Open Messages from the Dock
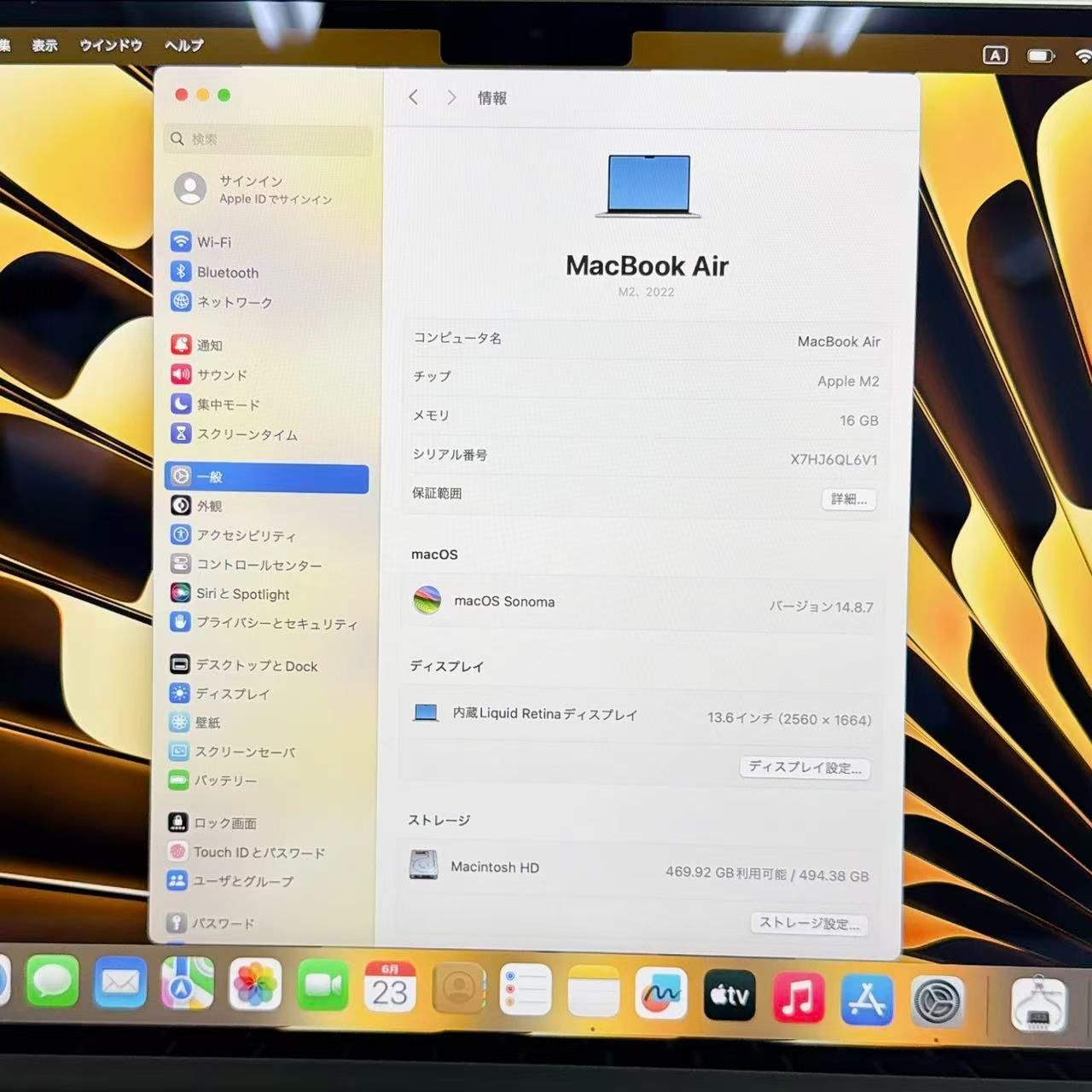This screenshot has height=1092, width=1092. [53, 981]
